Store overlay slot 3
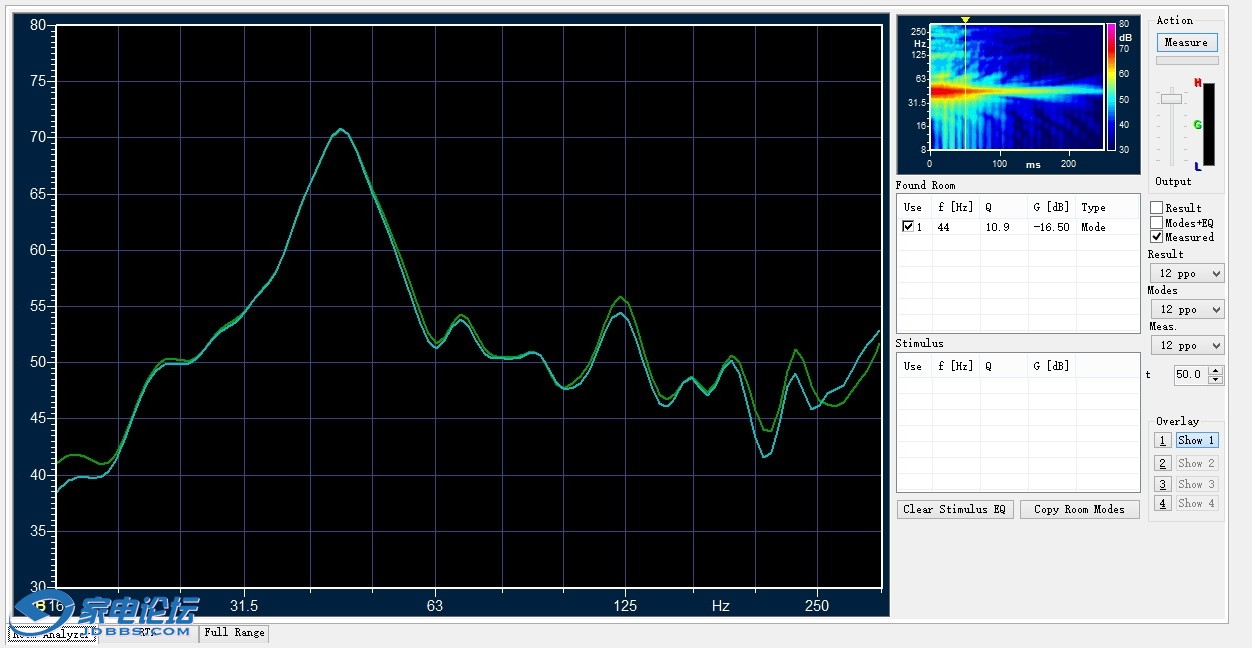The width and height of the screenshot is (1252, 648). 1162,484
